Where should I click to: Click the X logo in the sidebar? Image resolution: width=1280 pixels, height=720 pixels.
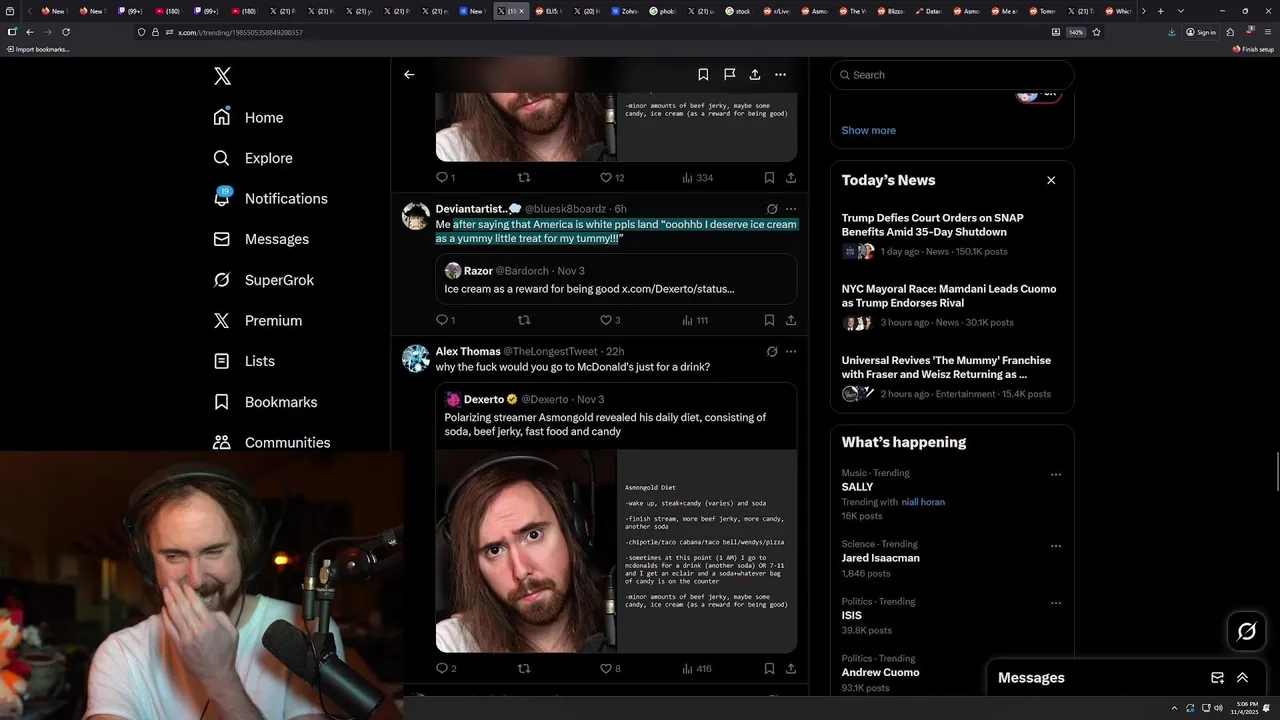tap(222, 76)
